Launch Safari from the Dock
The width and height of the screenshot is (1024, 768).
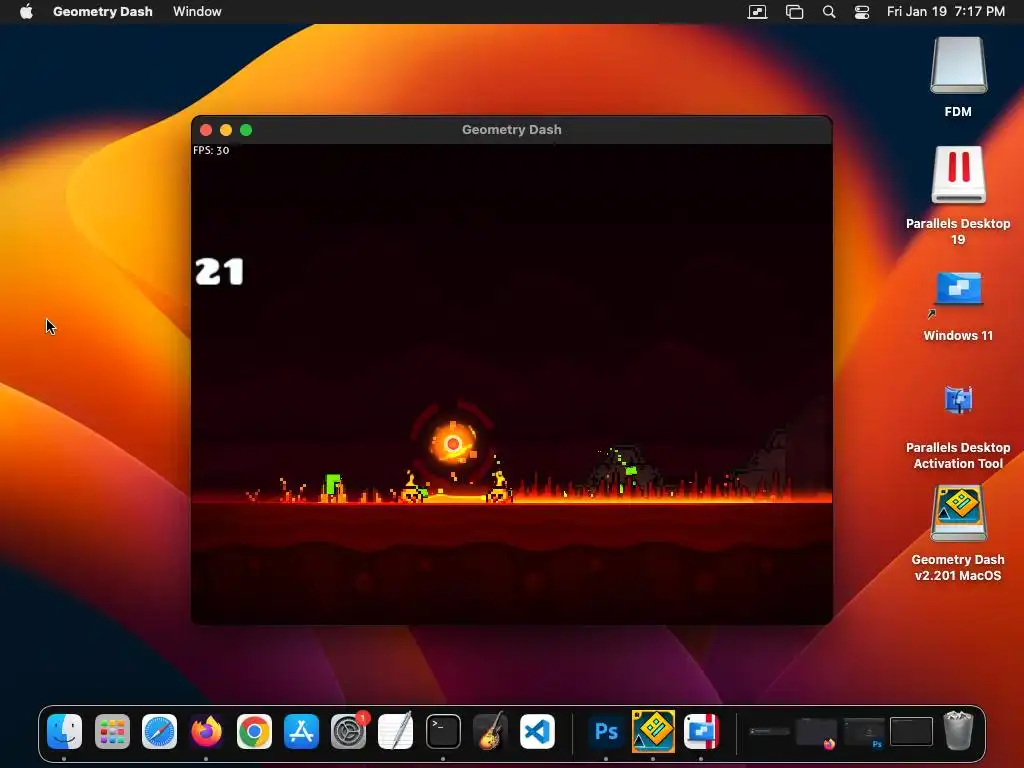(x=159, y=731)
